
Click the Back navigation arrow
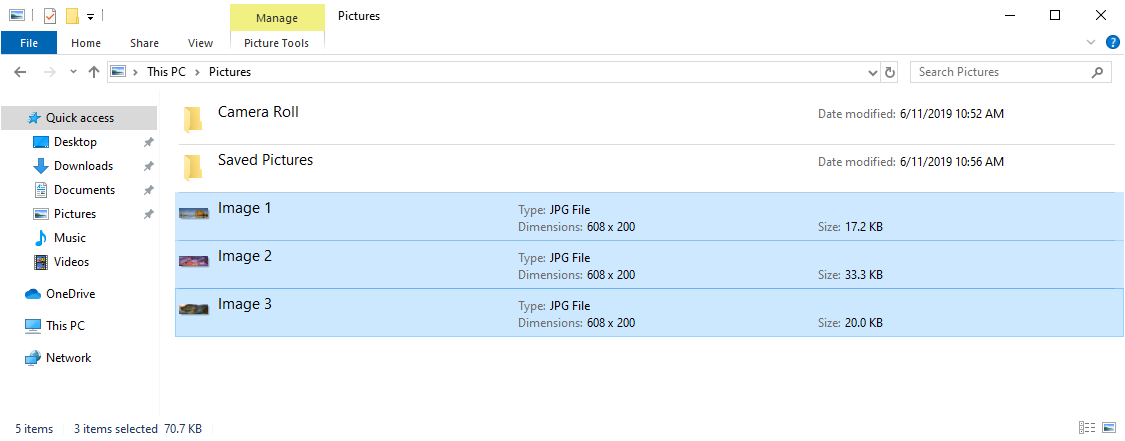click(x=20, y=72)
